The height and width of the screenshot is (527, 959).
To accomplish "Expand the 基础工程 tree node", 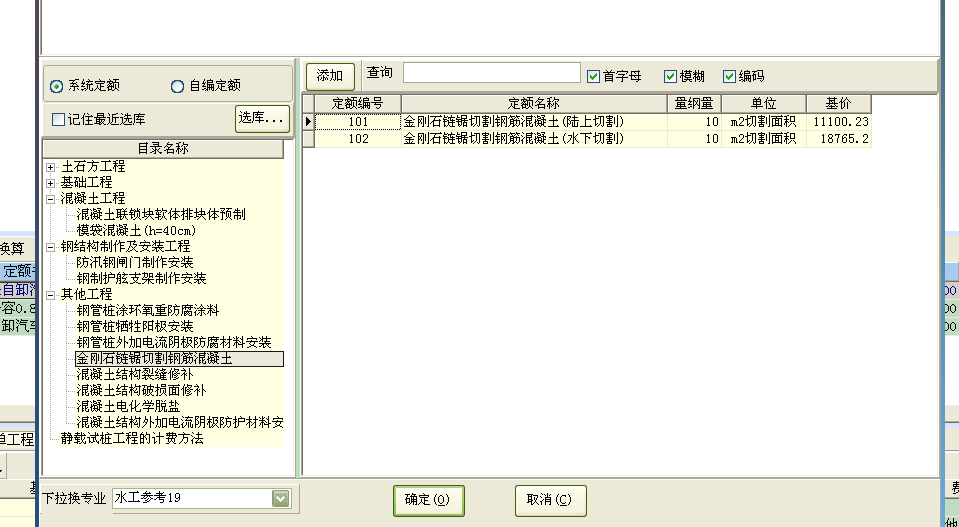I will pyautogui.click(x=50, y=183).
